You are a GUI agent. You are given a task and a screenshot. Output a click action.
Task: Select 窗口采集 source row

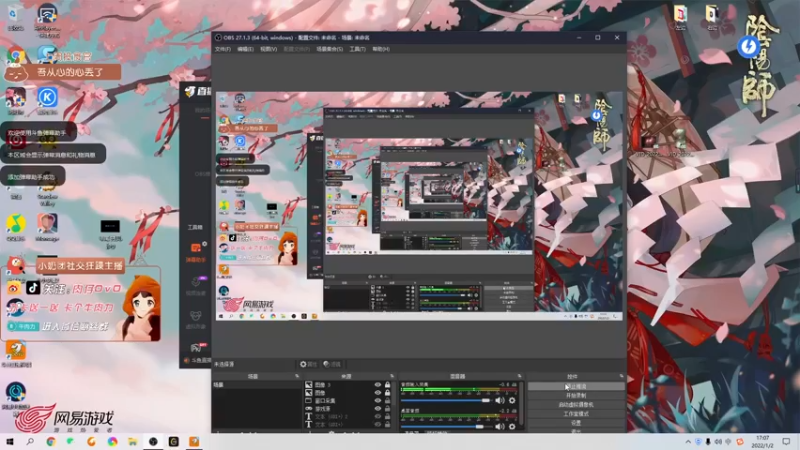coord(347,401)
